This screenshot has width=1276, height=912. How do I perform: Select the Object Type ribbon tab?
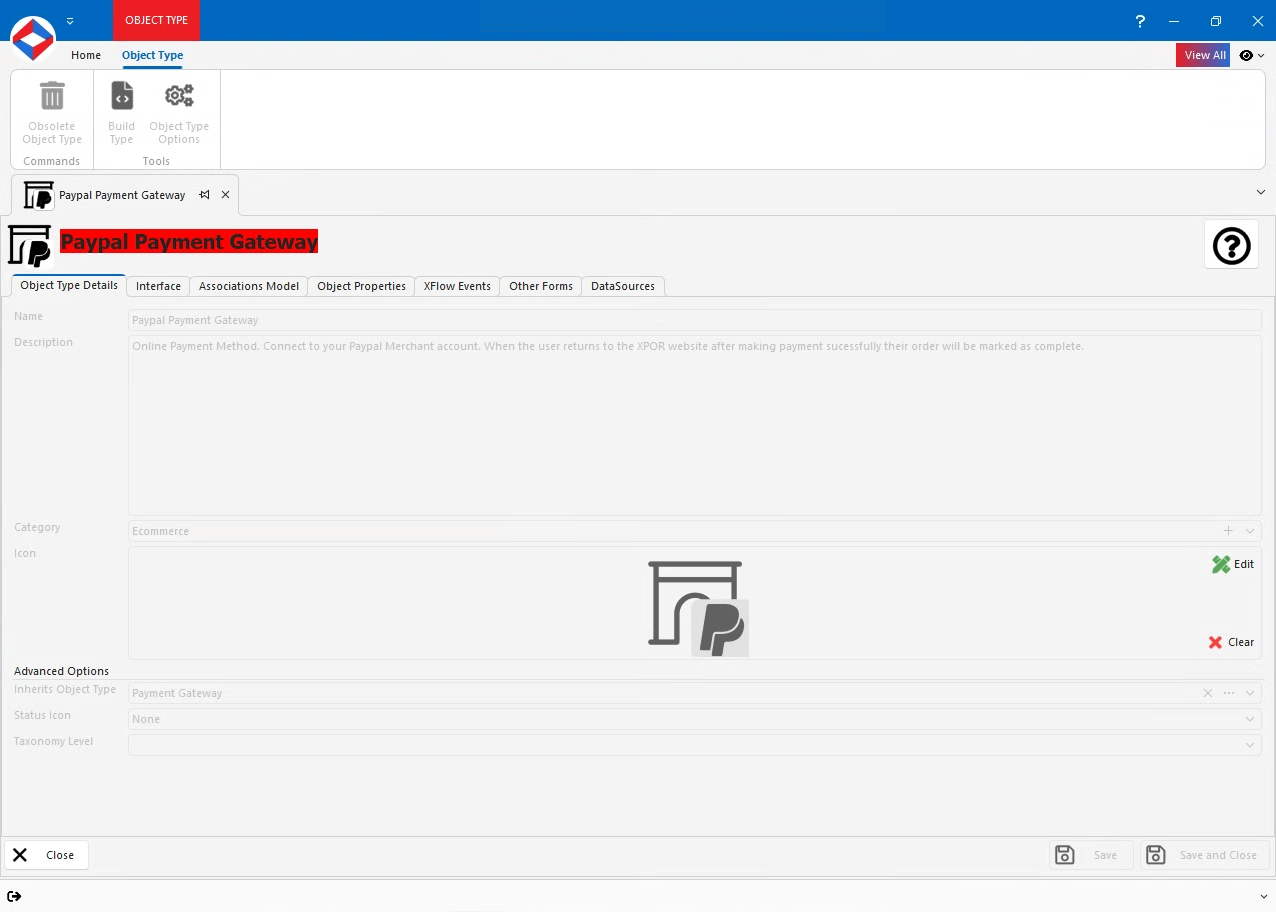click(x=152, y=55)
